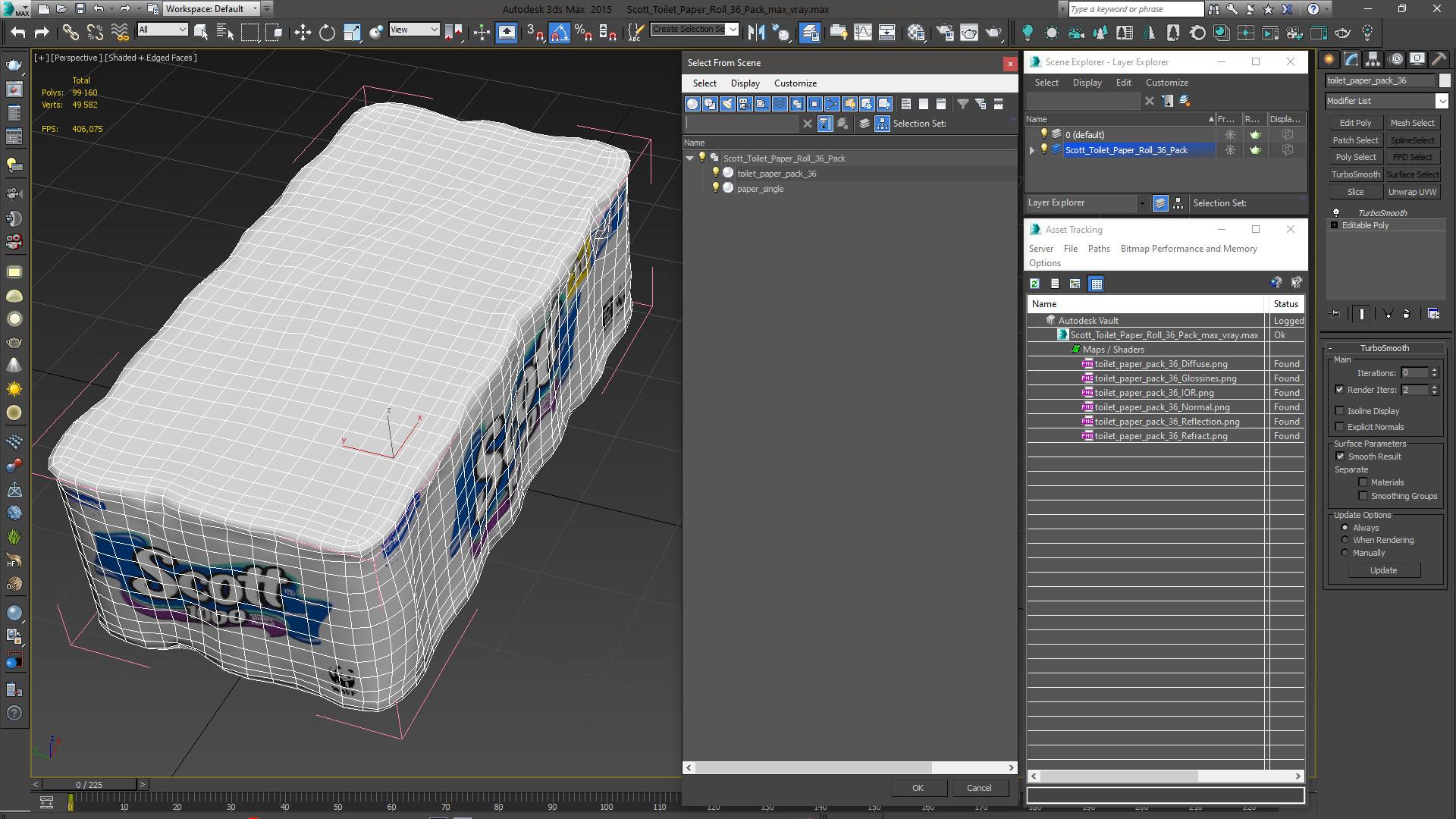The image size is (1456, 819).
Task: Toggle Render Iters checkbox in TurboSmooth
Action: pyautogui.click(x=1339, y=390)
